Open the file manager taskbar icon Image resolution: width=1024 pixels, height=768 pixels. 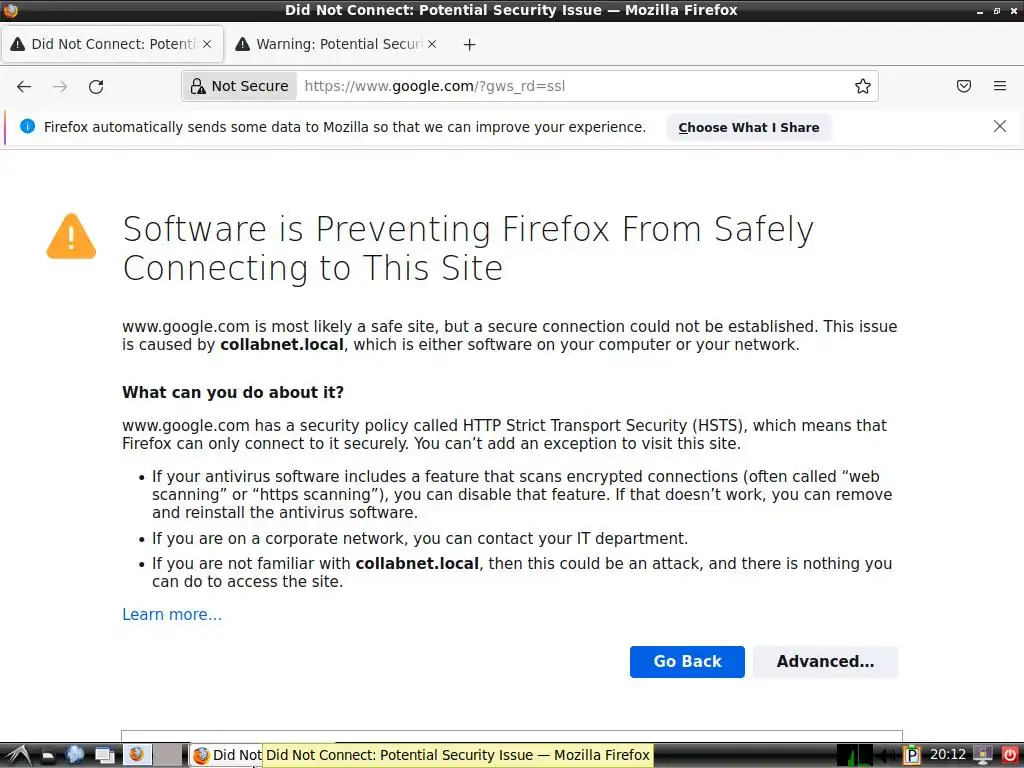pyautogui.click(x=48, y=756)
